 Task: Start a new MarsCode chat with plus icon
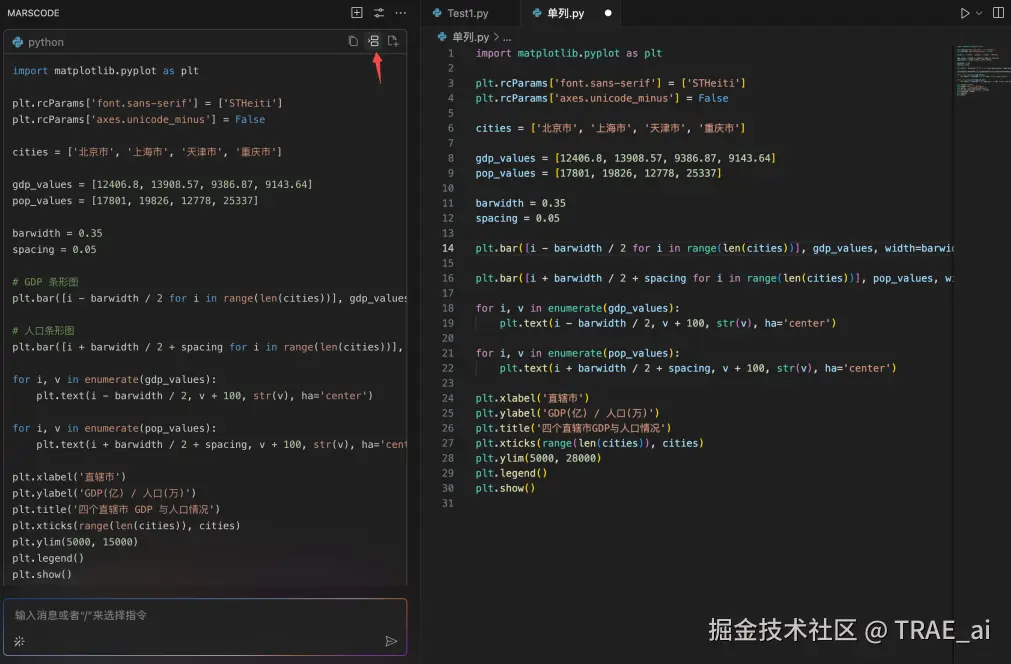(356, 12)
